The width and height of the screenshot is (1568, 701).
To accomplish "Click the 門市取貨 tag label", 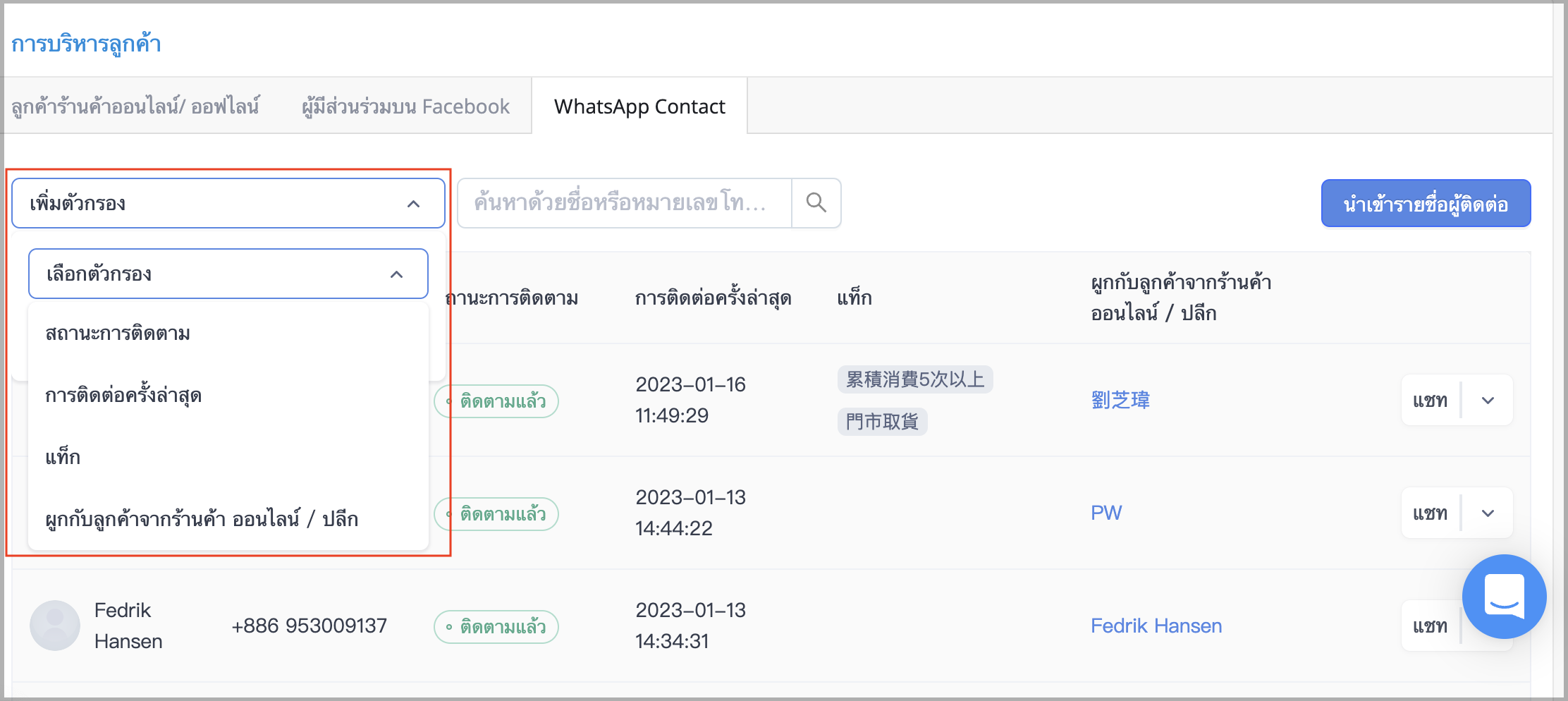I will (x=882, y=422).
